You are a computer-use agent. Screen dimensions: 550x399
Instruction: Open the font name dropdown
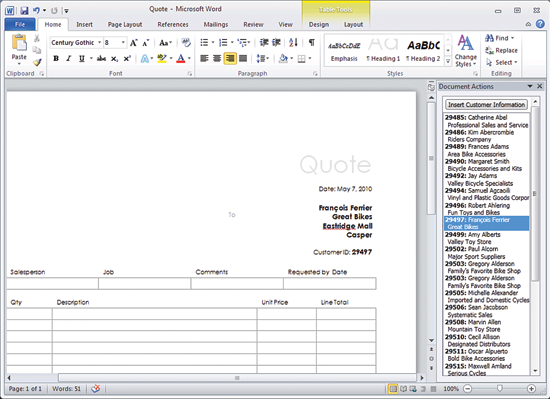point(100,42)
